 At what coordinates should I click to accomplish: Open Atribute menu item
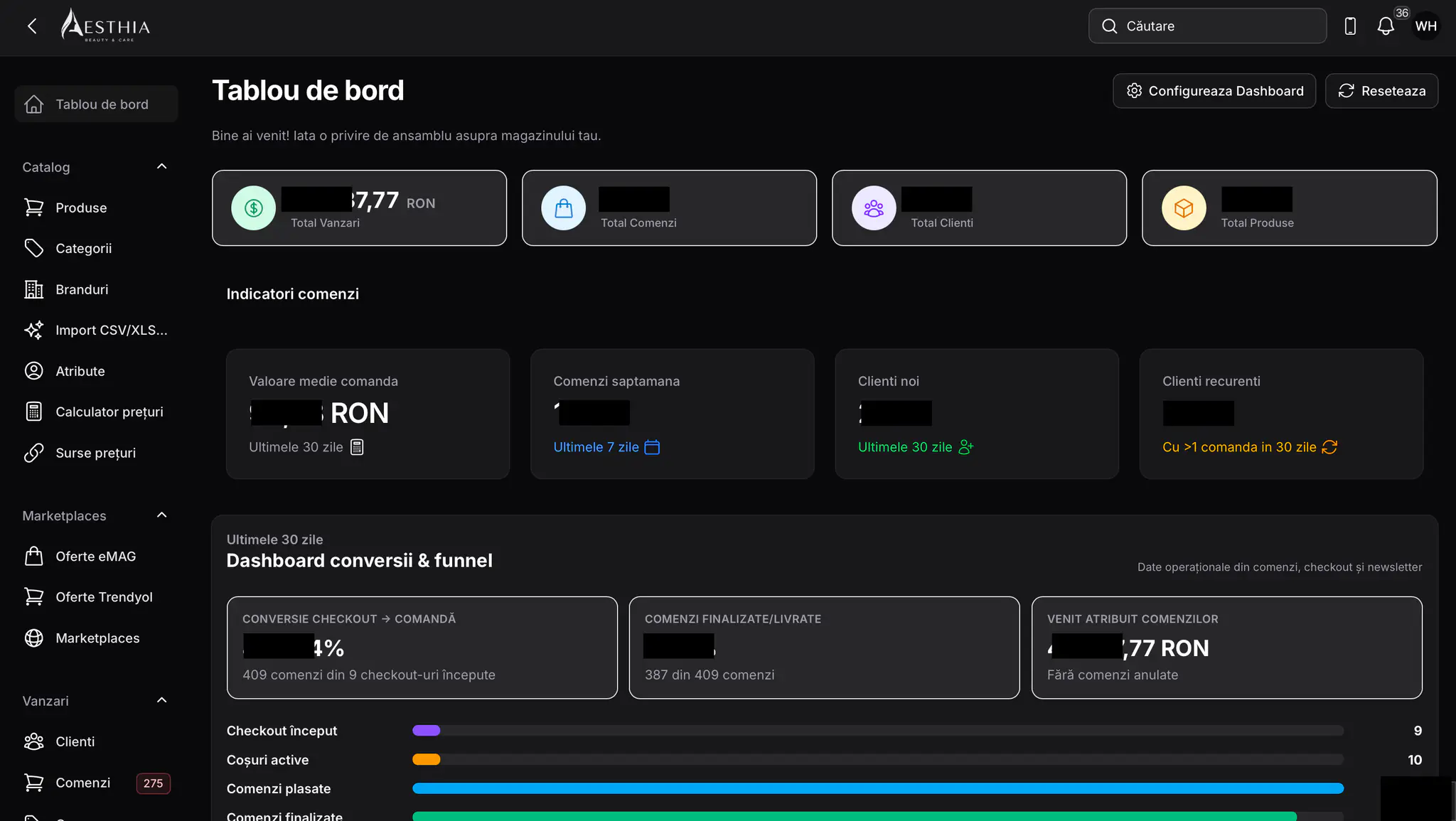tap(96, 371)
